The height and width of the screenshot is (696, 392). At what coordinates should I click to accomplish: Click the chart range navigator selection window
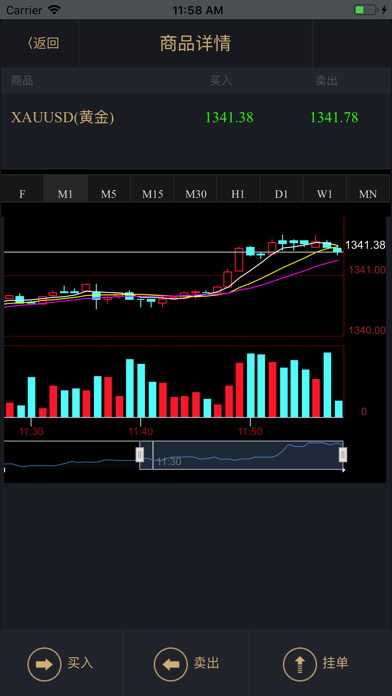pyautogui.click(x=241, y=455)
